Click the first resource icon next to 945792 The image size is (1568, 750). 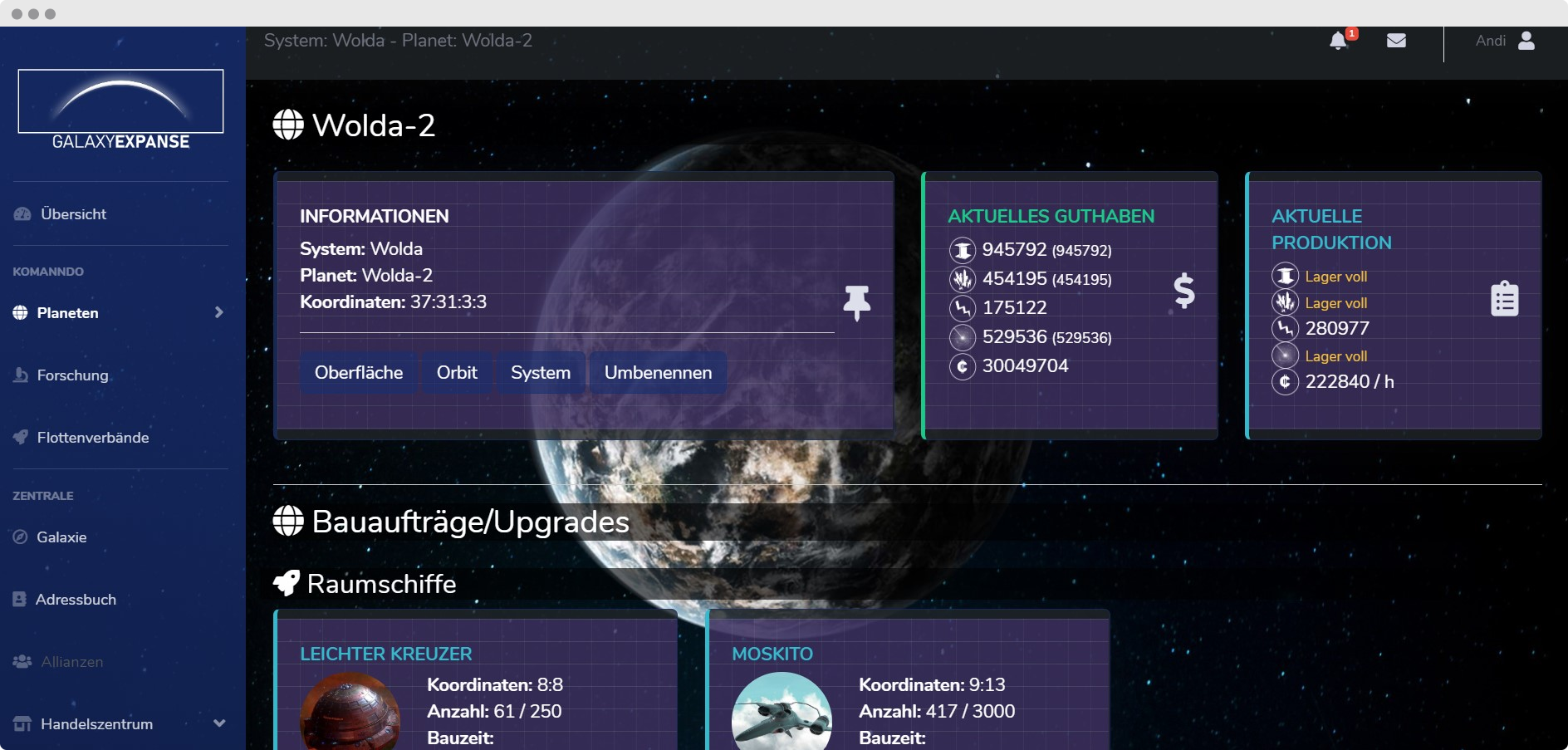963,250
